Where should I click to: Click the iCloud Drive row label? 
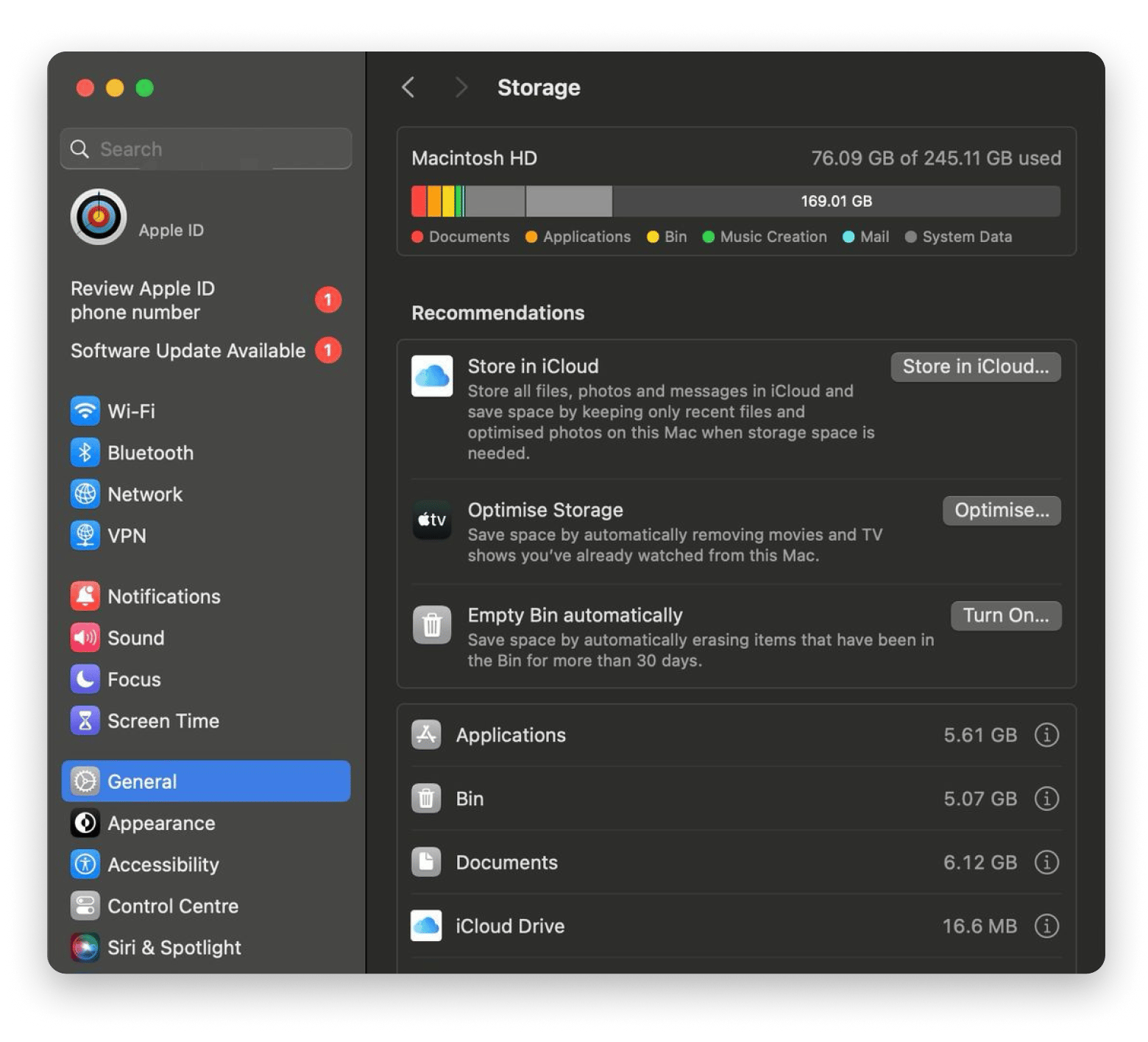[x=510, y=926]
